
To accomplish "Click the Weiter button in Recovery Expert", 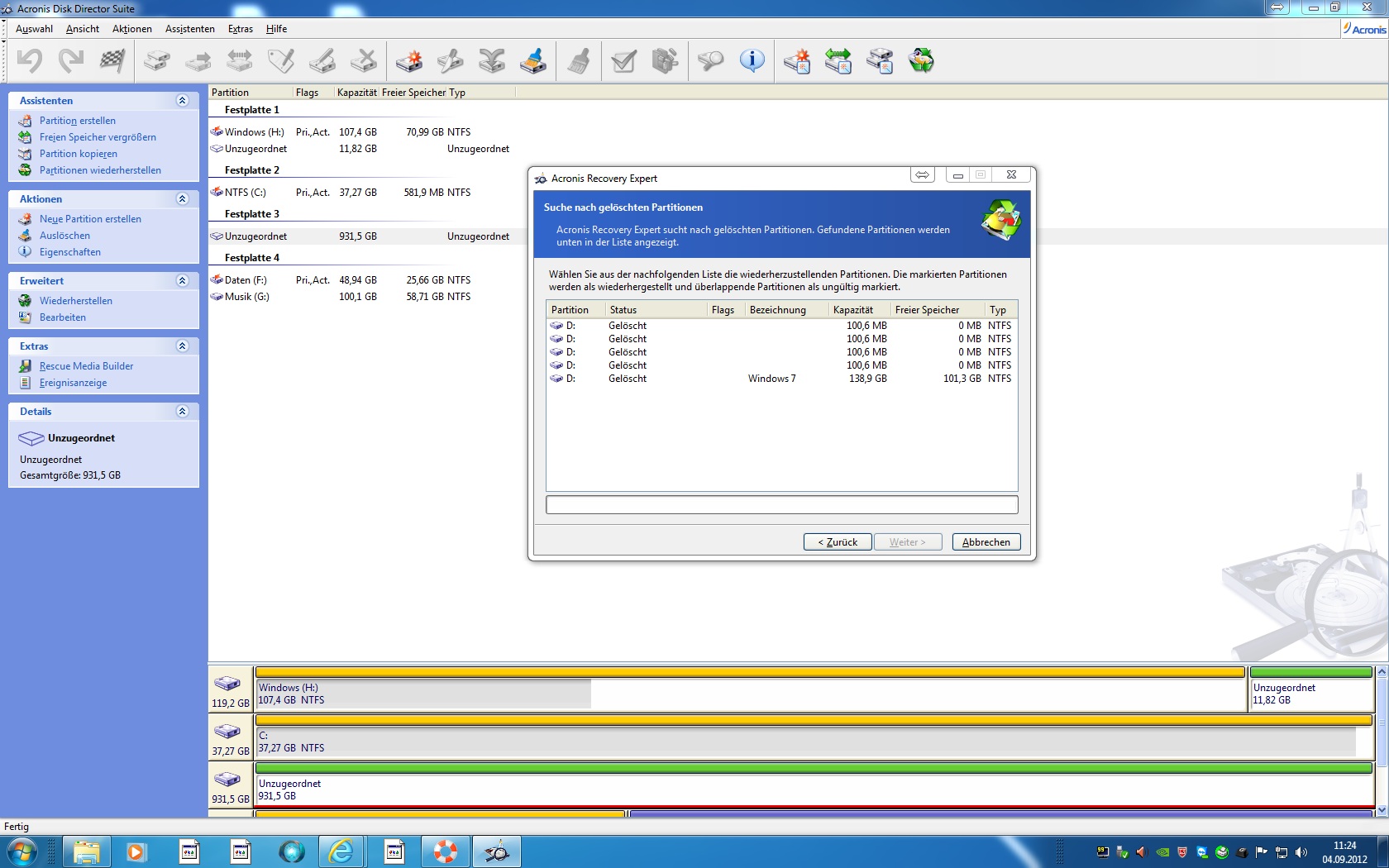I will (x=908, y=542).
